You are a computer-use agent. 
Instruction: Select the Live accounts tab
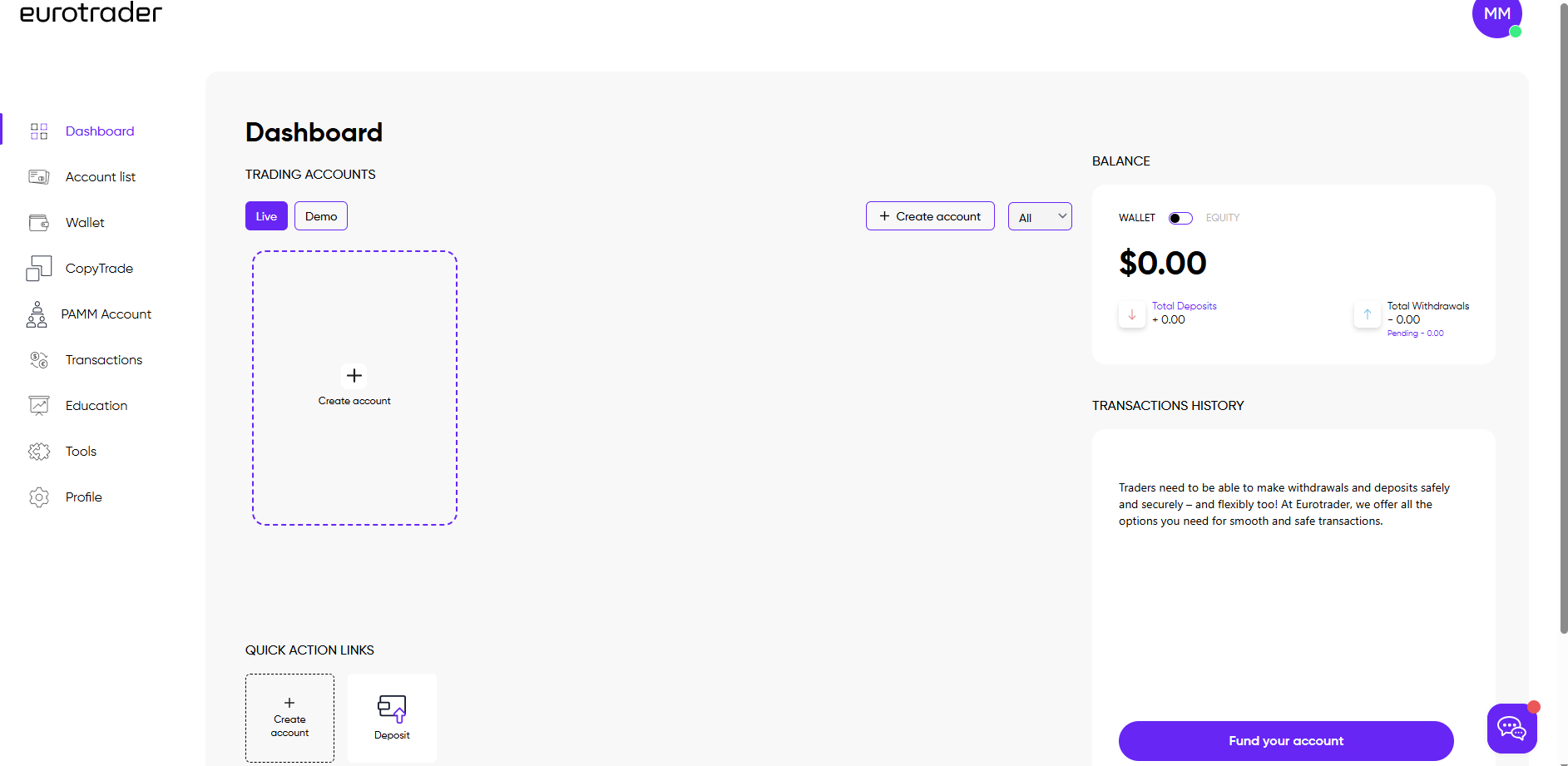pos(266,216)
